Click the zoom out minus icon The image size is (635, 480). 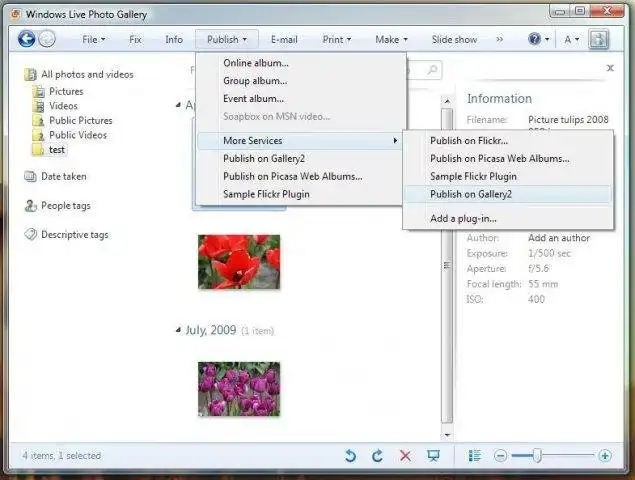click(501, 456)
